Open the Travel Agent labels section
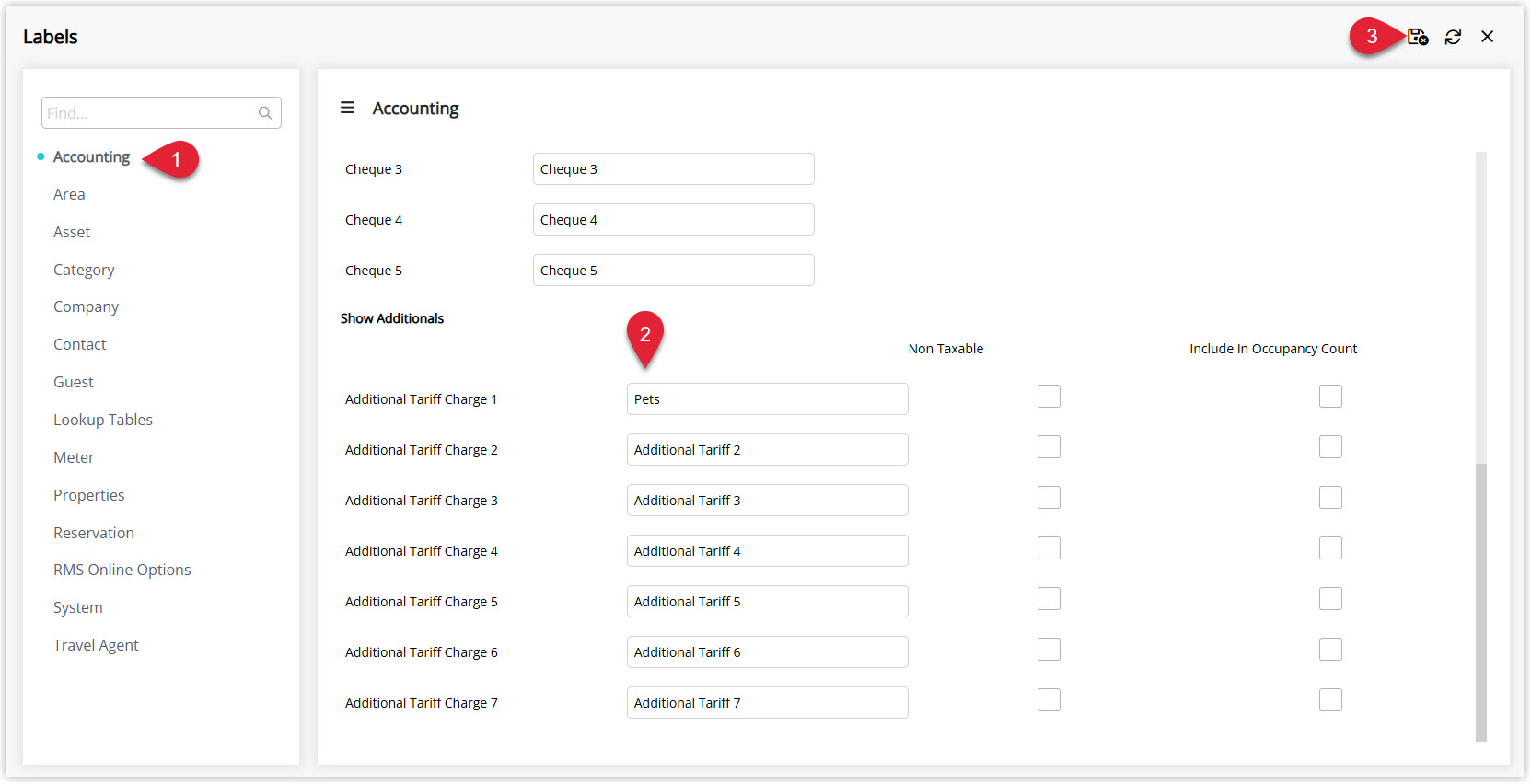Image resolution: width=1531 pixels, height=784 pixels. [x=96, y=645]
